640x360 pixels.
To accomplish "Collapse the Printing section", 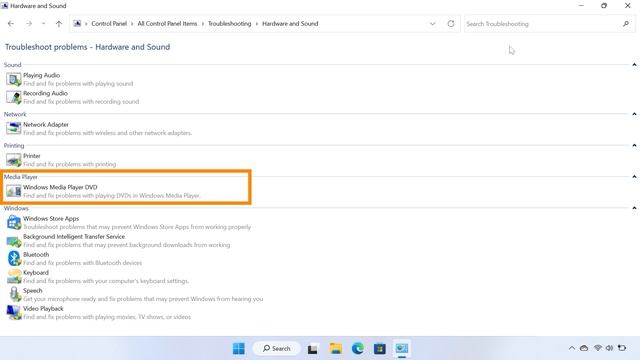I will [634, 145].
